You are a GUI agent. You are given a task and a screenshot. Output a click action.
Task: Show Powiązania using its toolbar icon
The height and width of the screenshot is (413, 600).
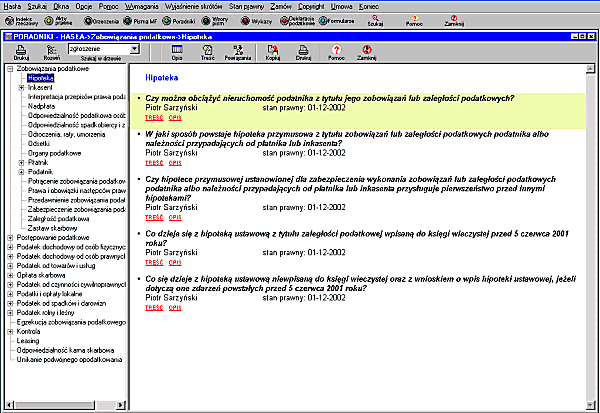(238, 50)
